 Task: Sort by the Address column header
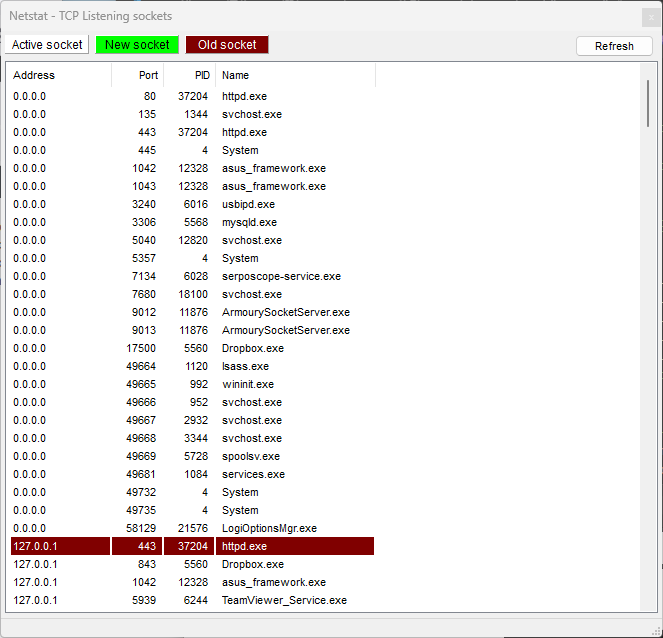coord(59,75)
